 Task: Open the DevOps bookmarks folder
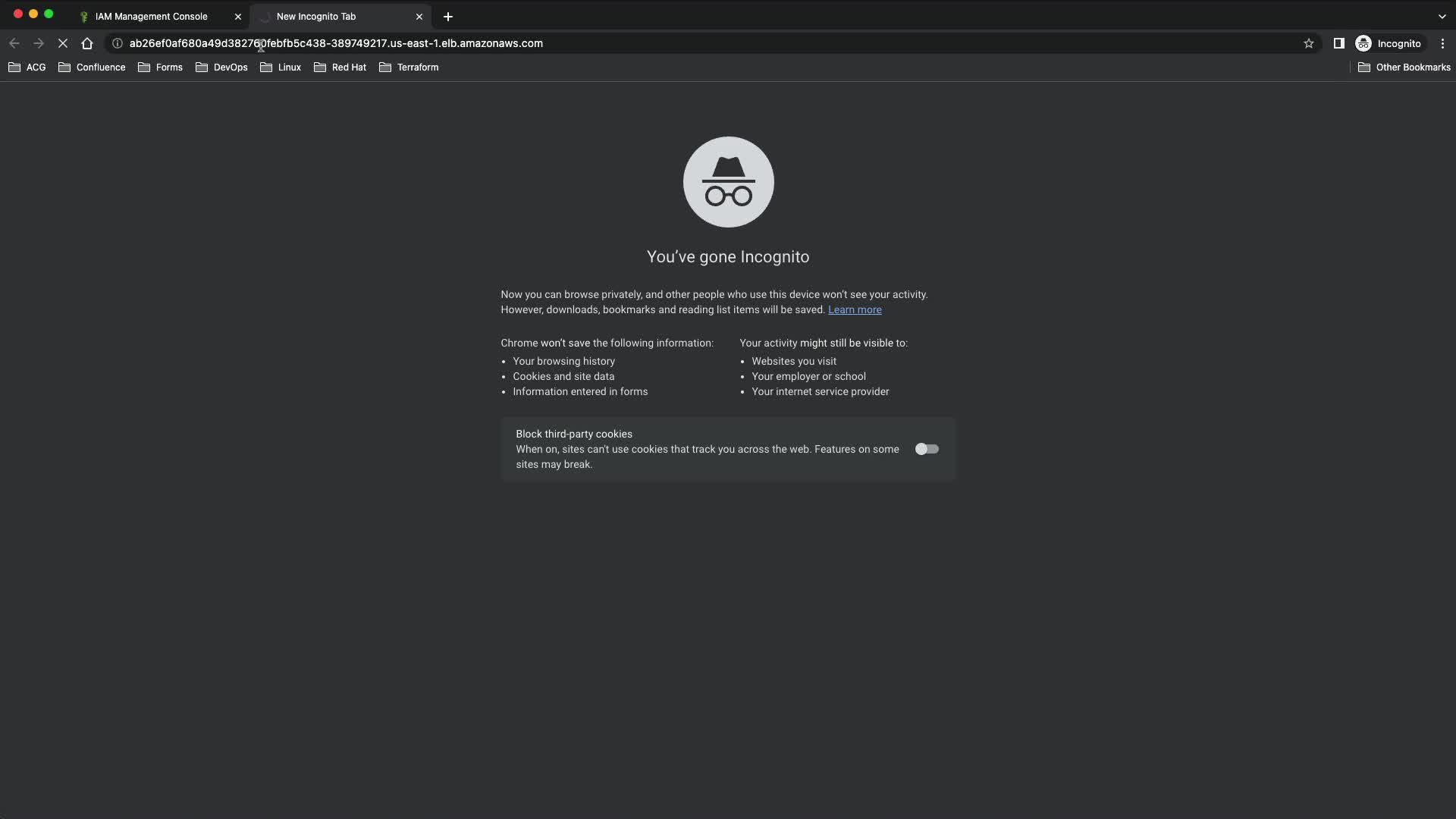[221, 67]
